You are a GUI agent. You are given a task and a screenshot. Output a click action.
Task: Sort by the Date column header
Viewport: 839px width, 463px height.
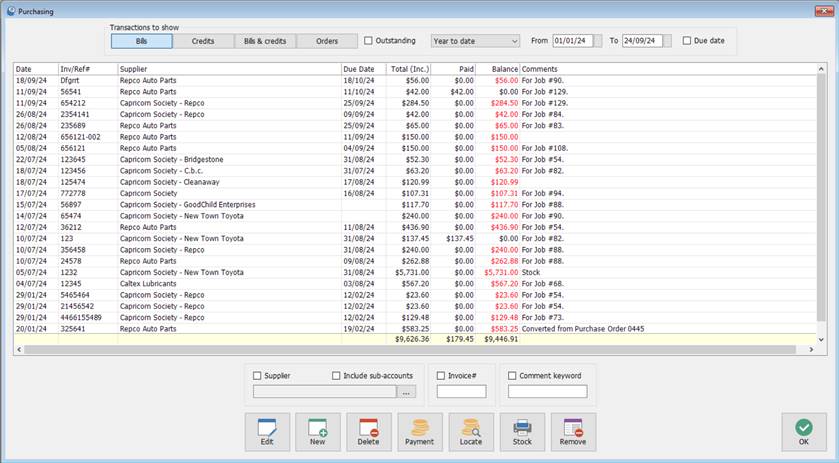click(x=36, y=69)
